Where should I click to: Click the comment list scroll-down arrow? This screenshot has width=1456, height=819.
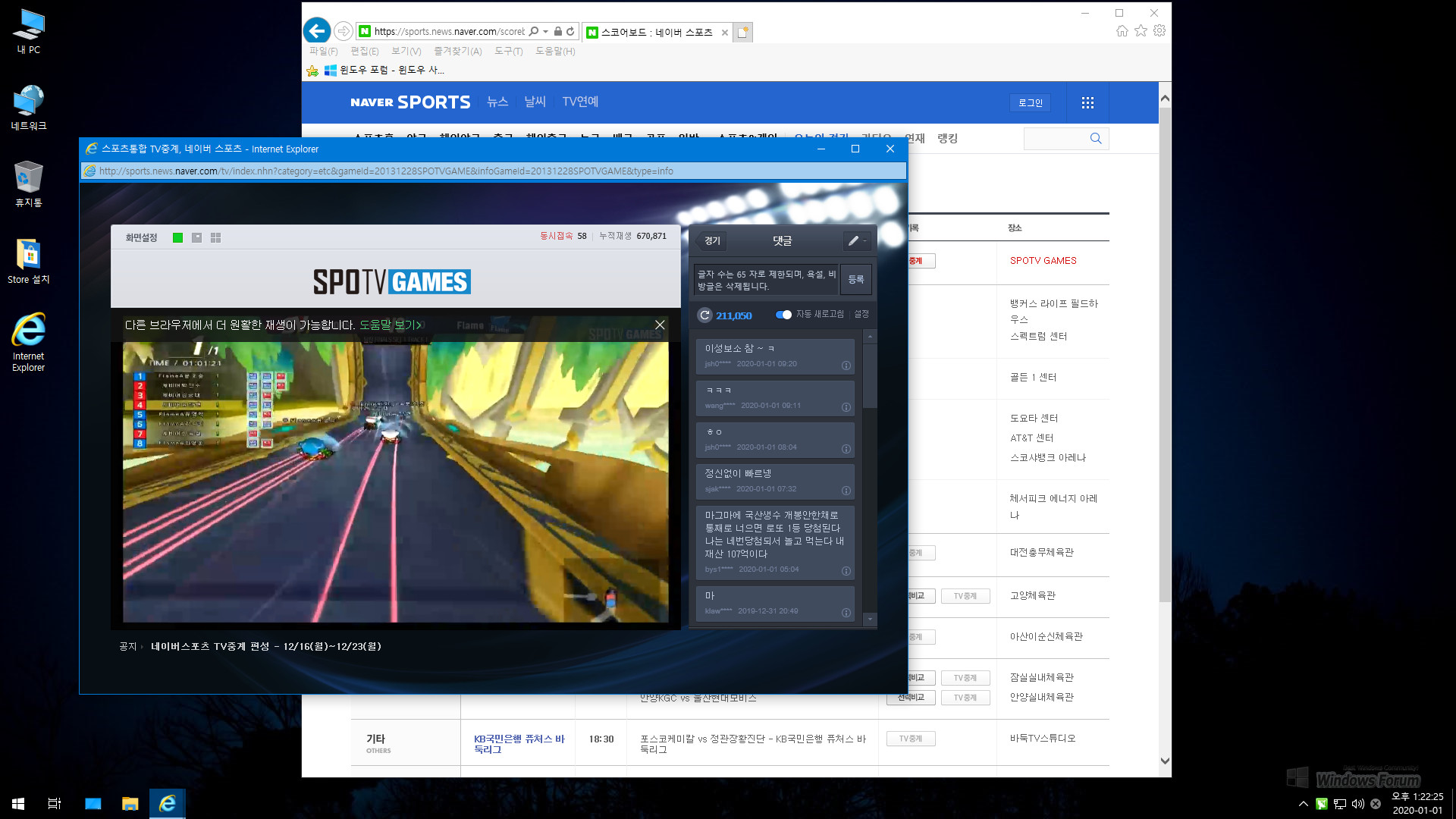pyautogui.click(x=870, y=620)
